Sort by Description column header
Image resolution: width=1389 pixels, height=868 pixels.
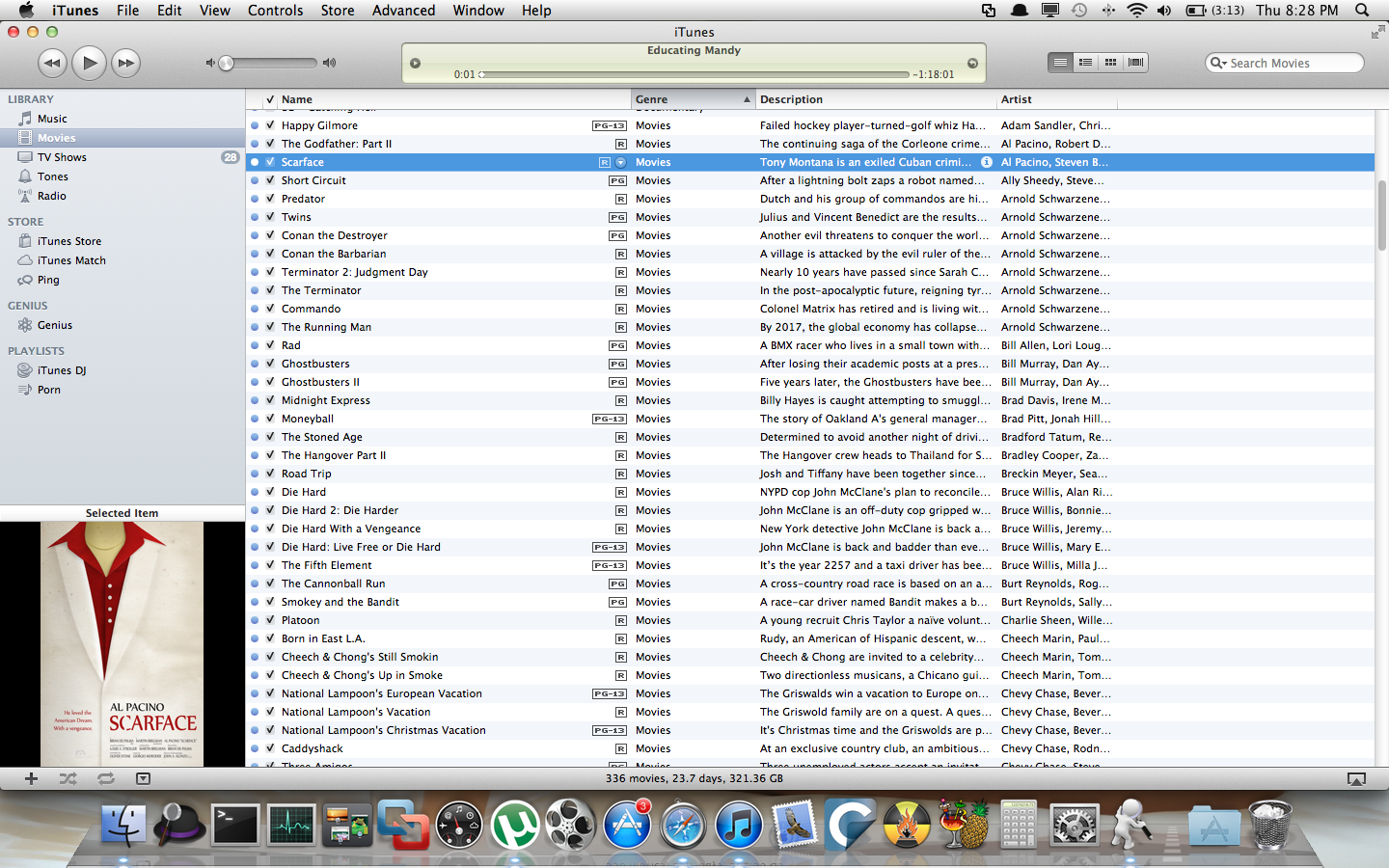pyautogui.click(x=876, y=99)
